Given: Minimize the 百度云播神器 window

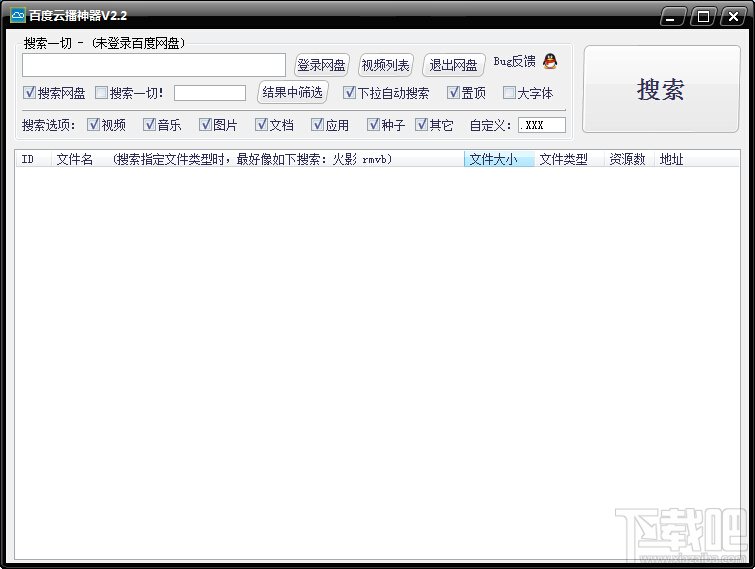Looking at the screenshot, I should pyautogui.click(x=671, y=17).
